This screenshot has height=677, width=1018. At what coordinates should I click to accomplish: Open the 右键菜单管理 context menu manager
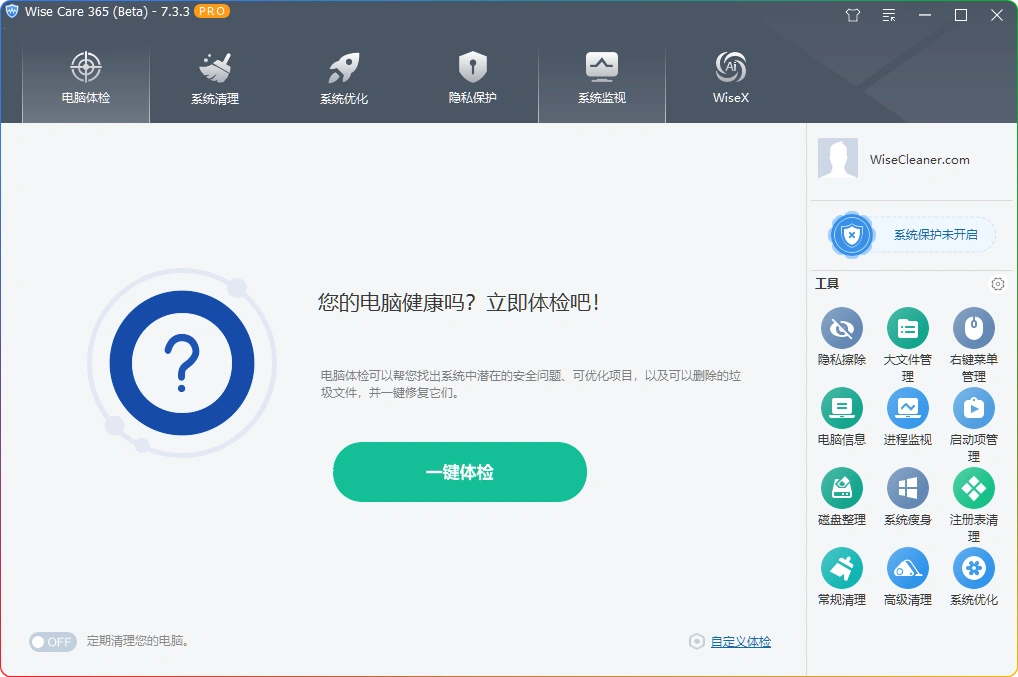pyautogui.click(x=973, y=330)
